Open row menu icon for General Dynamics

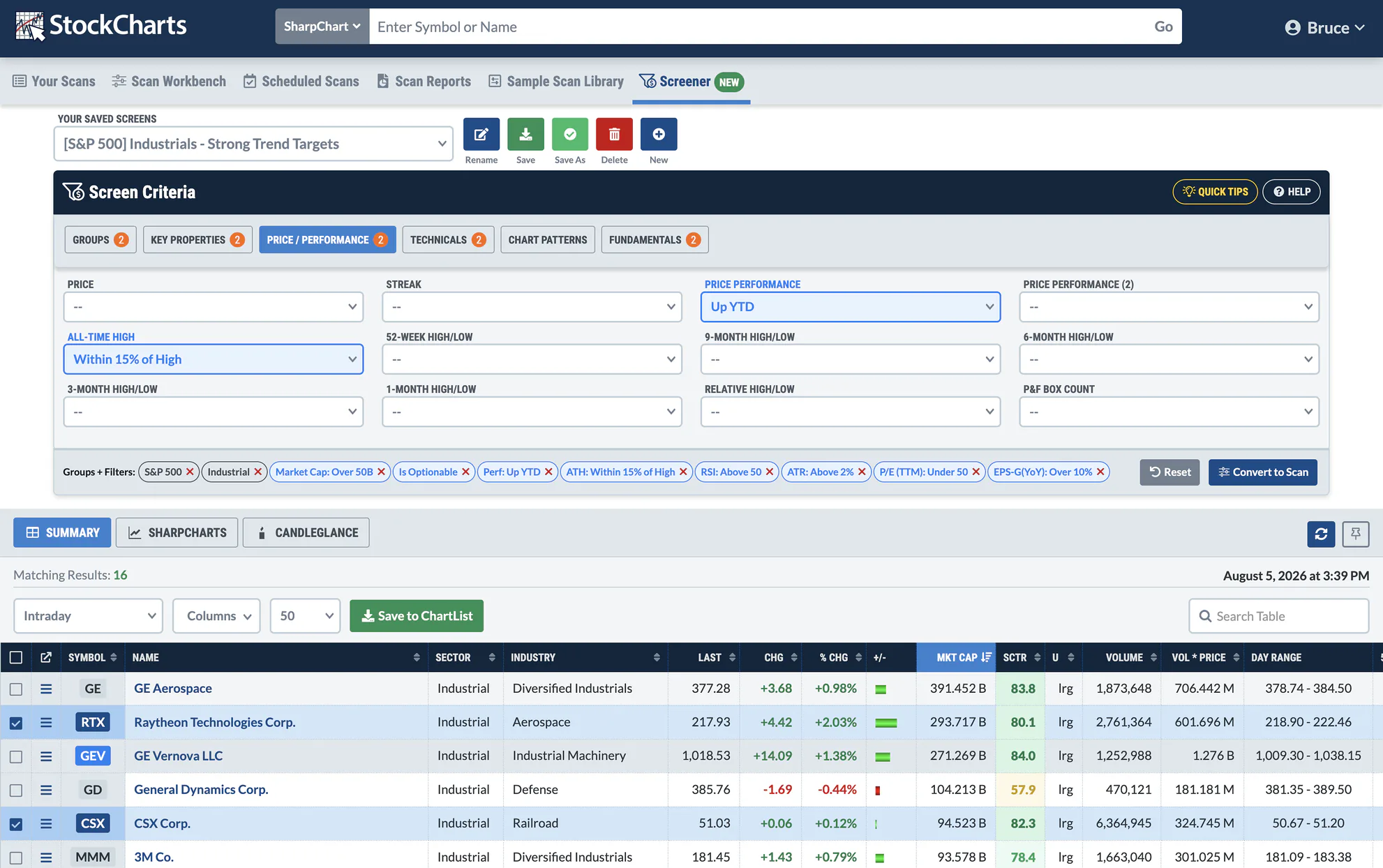[x=46, y=790]
